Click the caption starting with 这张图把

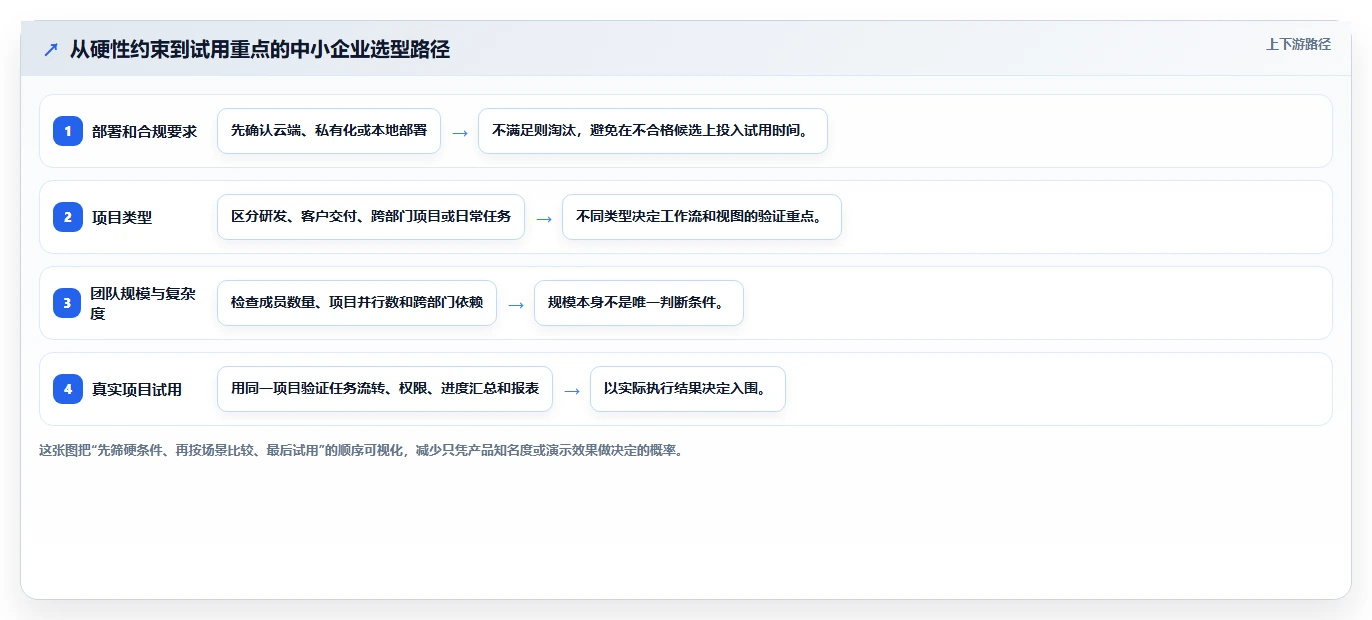pyautogui.click(x=361, y=450)
